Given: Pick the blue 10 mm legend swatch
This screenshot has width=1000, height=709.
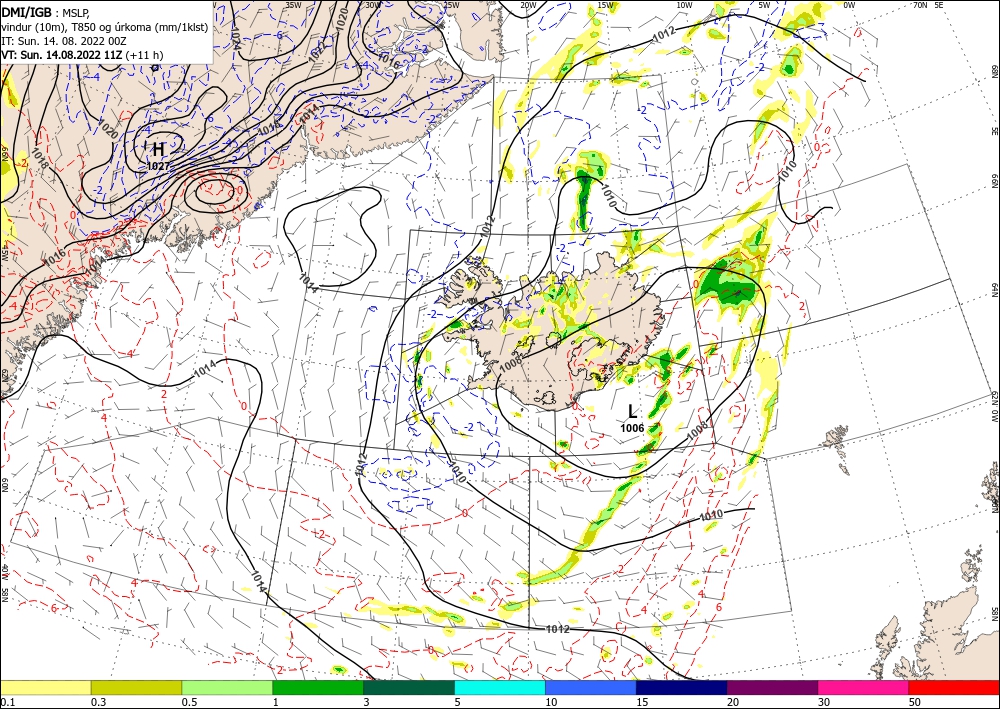Looking at the screenshot, I should coord(591,687).
